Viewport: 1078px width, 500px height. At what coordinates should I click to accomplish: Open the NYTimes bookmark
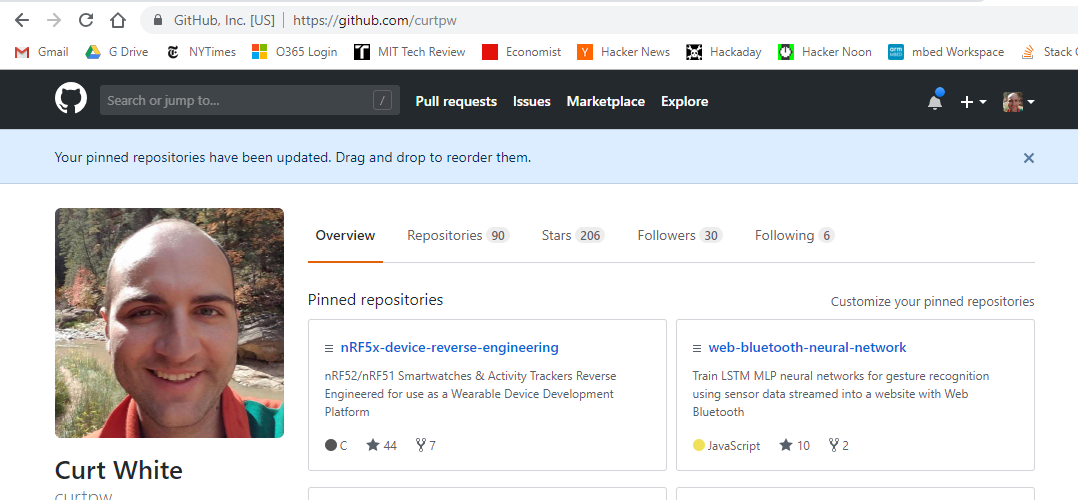coord(201,52)
